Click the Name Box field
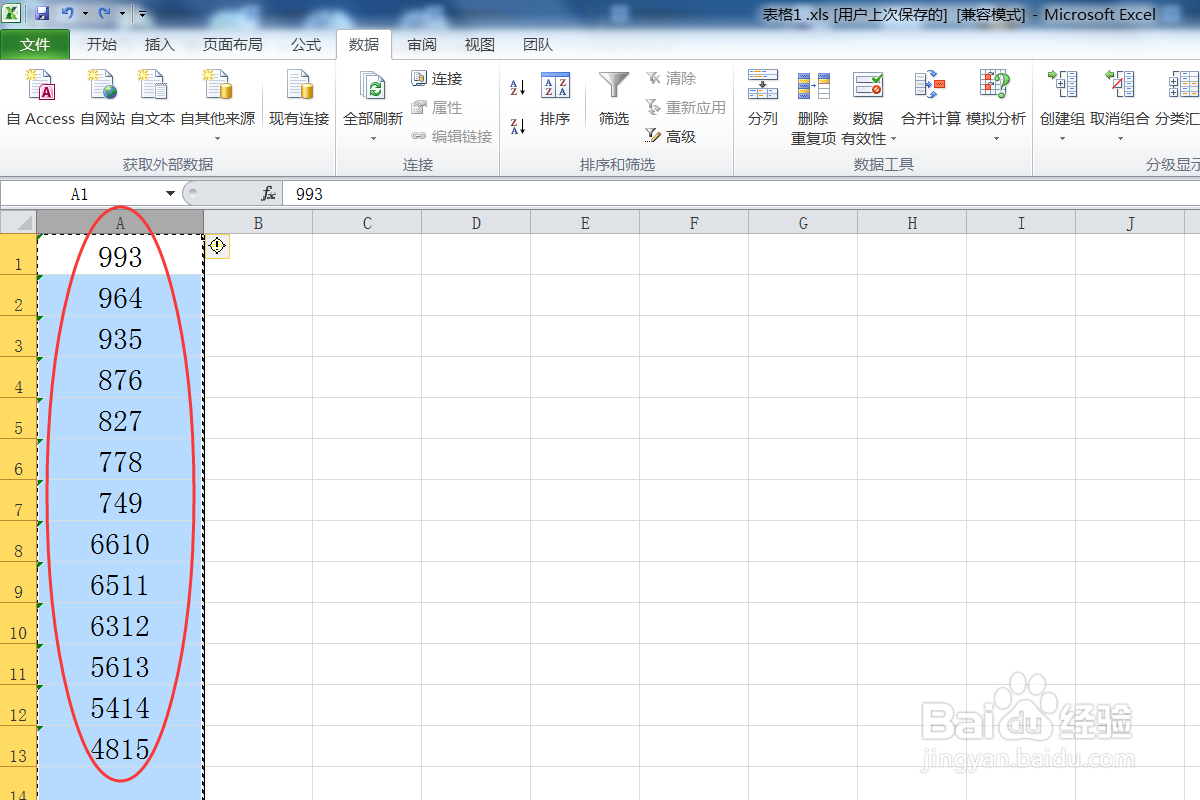 (x=81, y=194)
